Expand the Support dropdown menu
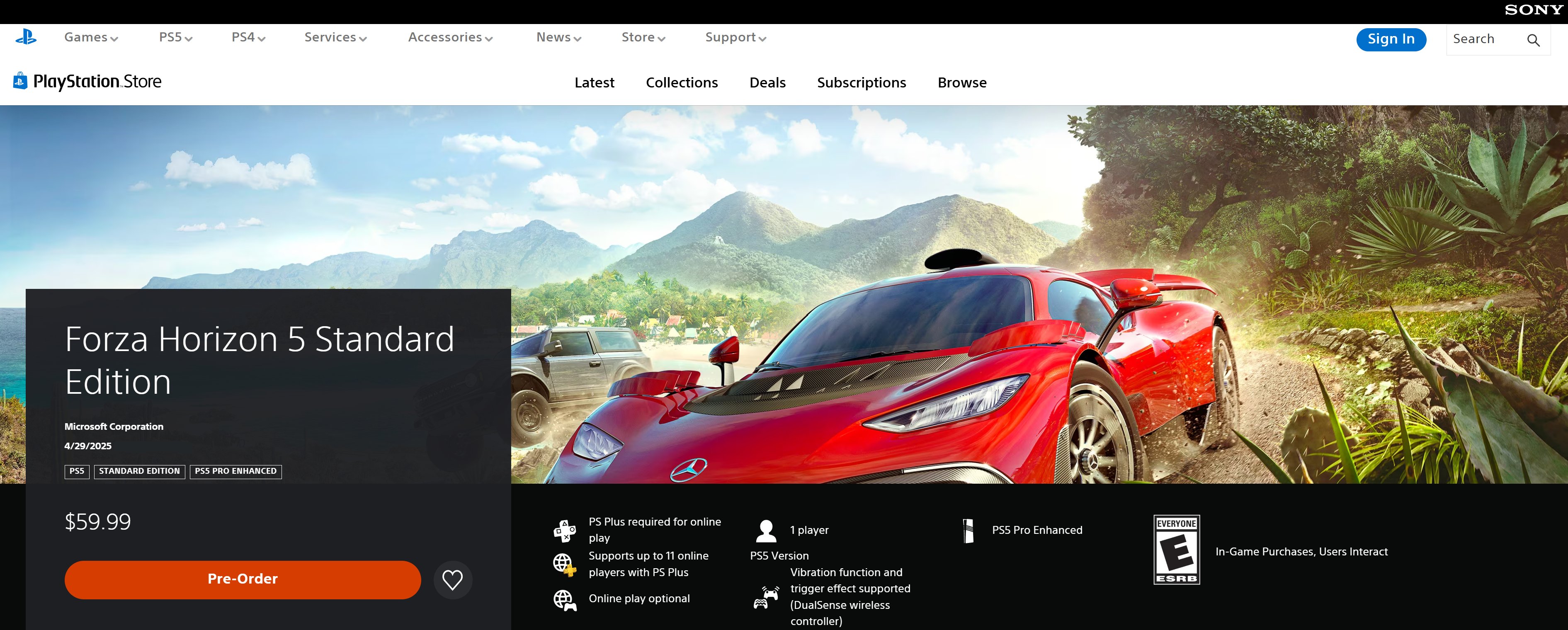This screenshot has height=630, width=1568. (735, 38)
